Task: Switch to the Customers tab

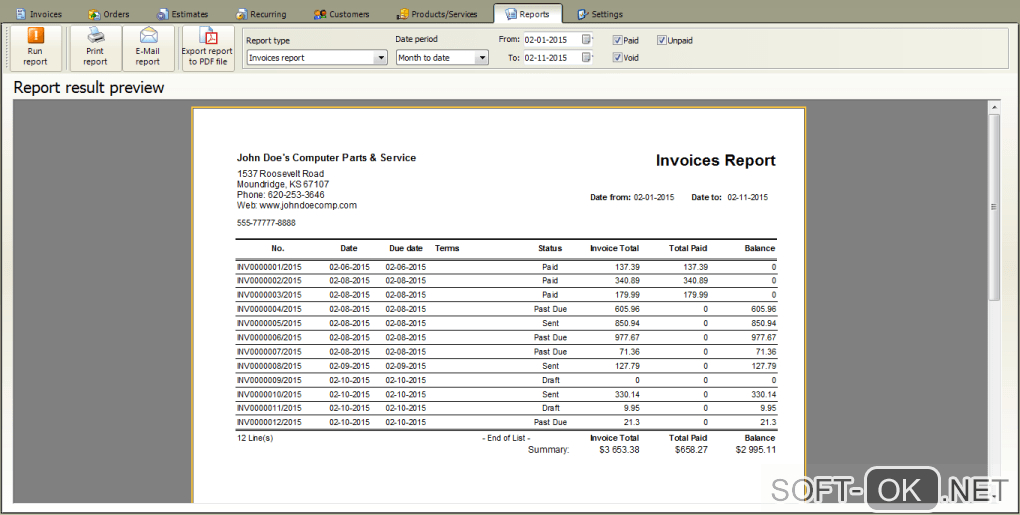Action: click(341, 14)
